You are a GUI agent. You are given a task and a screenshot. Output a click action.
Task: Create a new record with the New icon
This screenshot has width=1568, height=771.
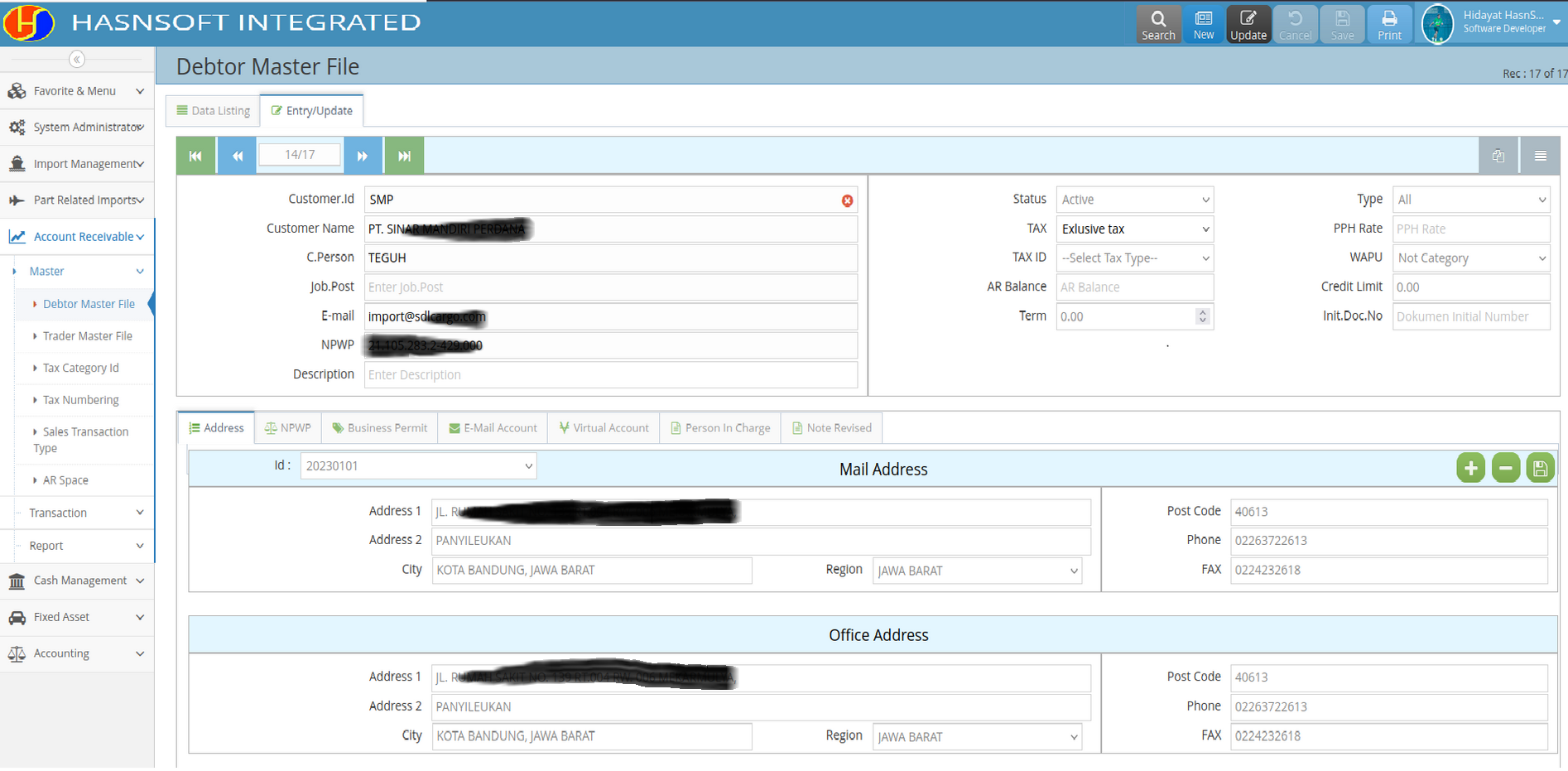[1203, 24]
